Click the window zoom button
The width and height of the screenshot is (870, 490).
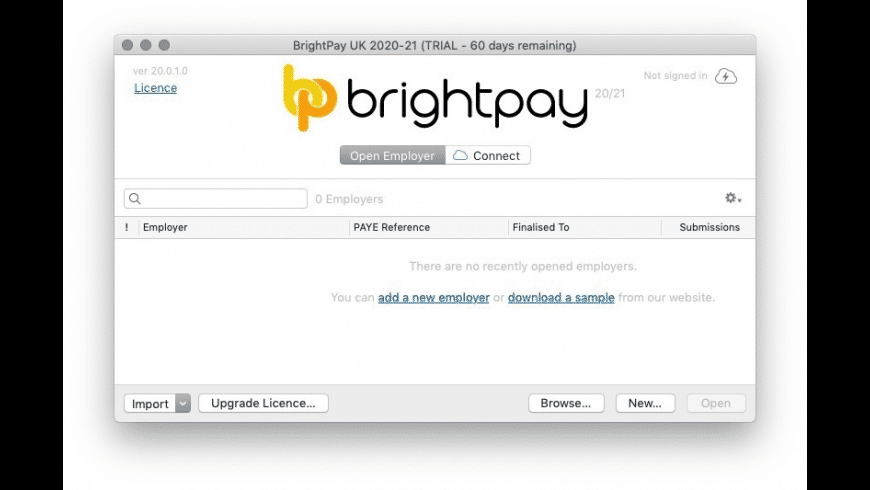click(164, 45)
